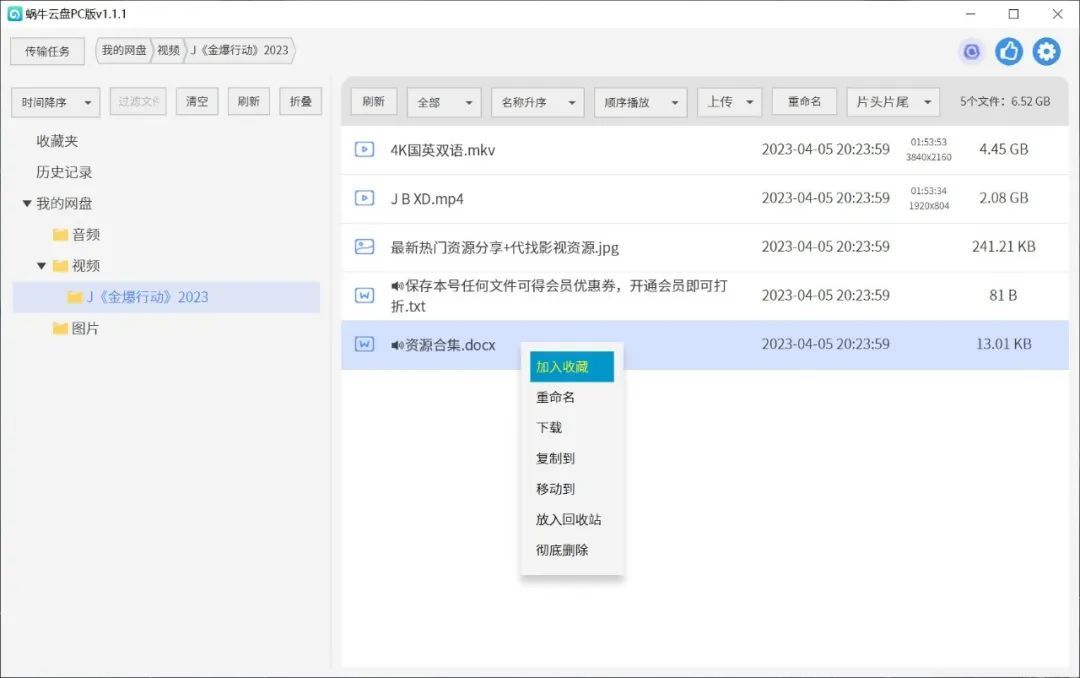Click the document icon of the txt file
Image resolution: width=1080 pixels, height=678 pixels.
tap(364, 296)
